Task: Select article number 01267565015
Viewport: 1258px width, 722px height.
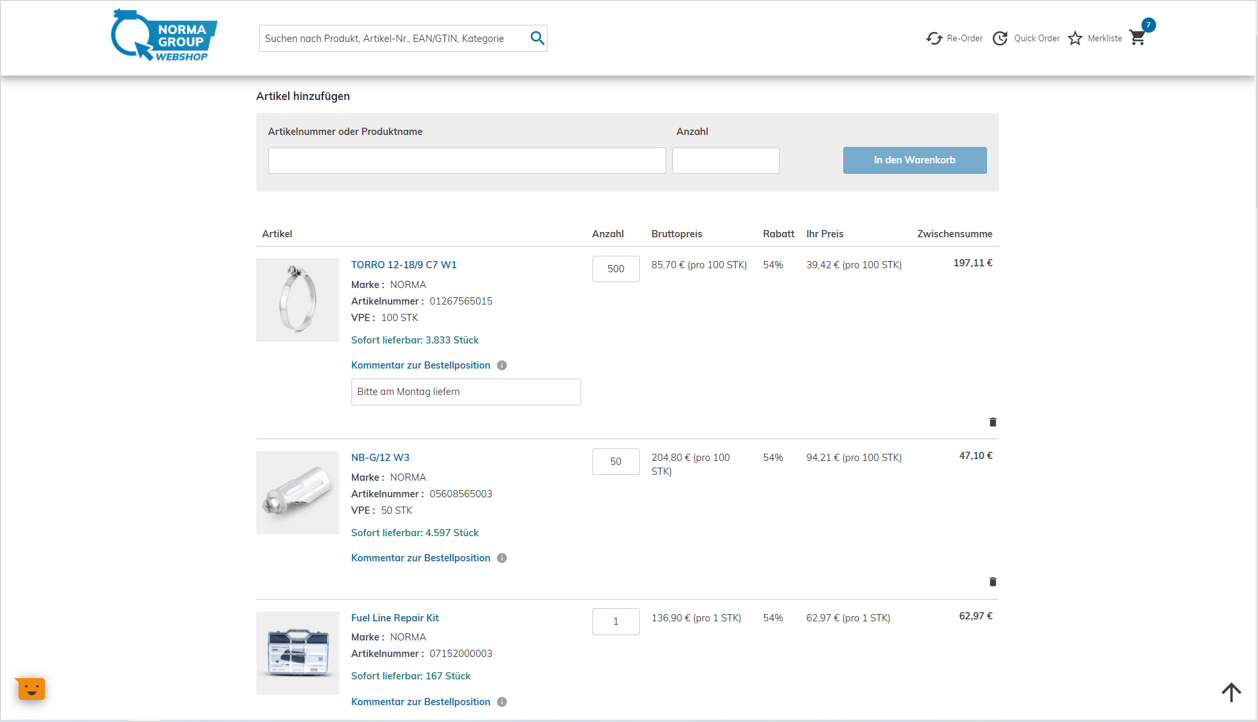Action: tap(461, 301)
